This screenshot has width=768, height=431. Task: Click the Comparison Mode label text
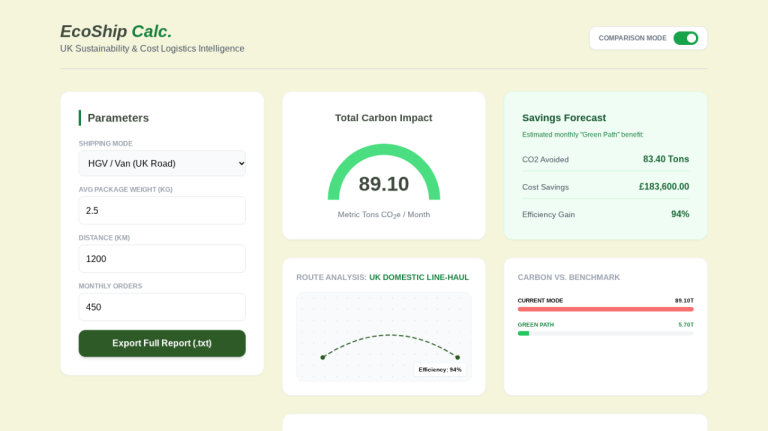[632, 38]
